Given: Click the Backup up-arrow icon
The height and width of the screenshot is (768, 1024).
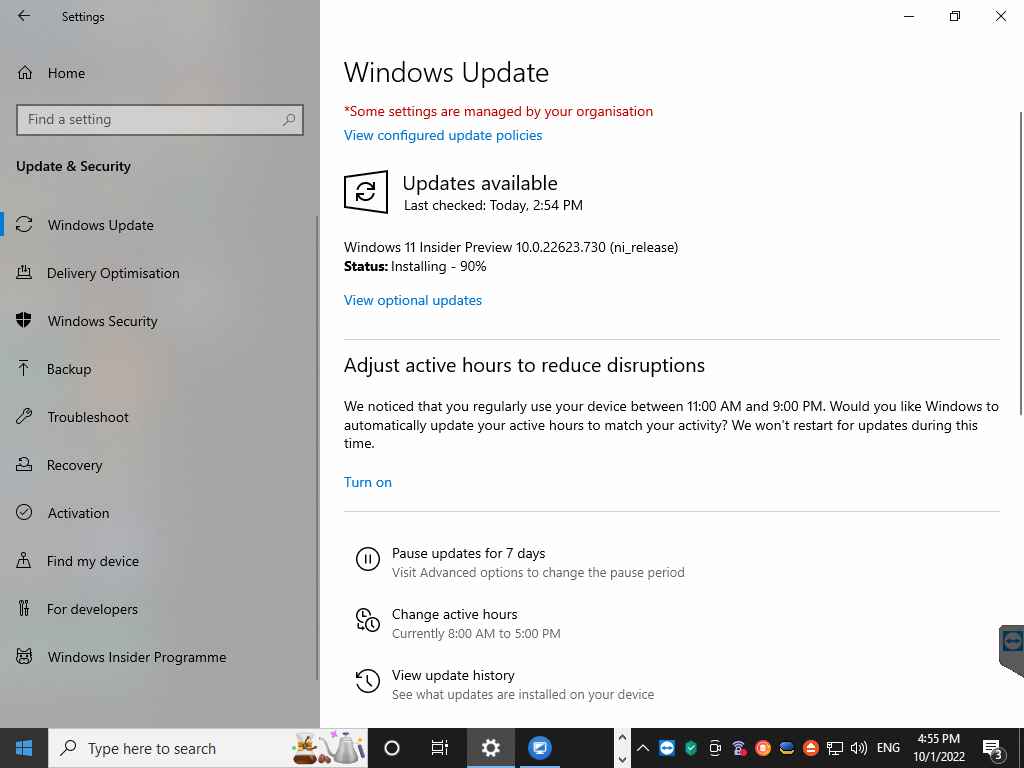Looking at the screenshot, I should [24, 368].
